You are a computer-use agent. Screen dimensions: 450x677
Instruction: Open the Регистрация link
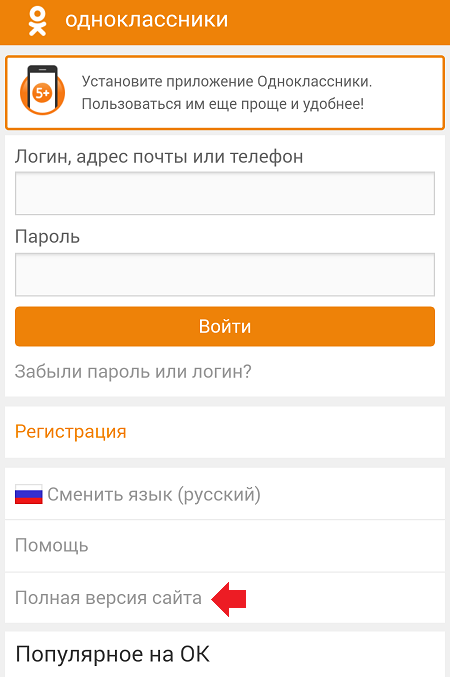click(x=70, y=432)
